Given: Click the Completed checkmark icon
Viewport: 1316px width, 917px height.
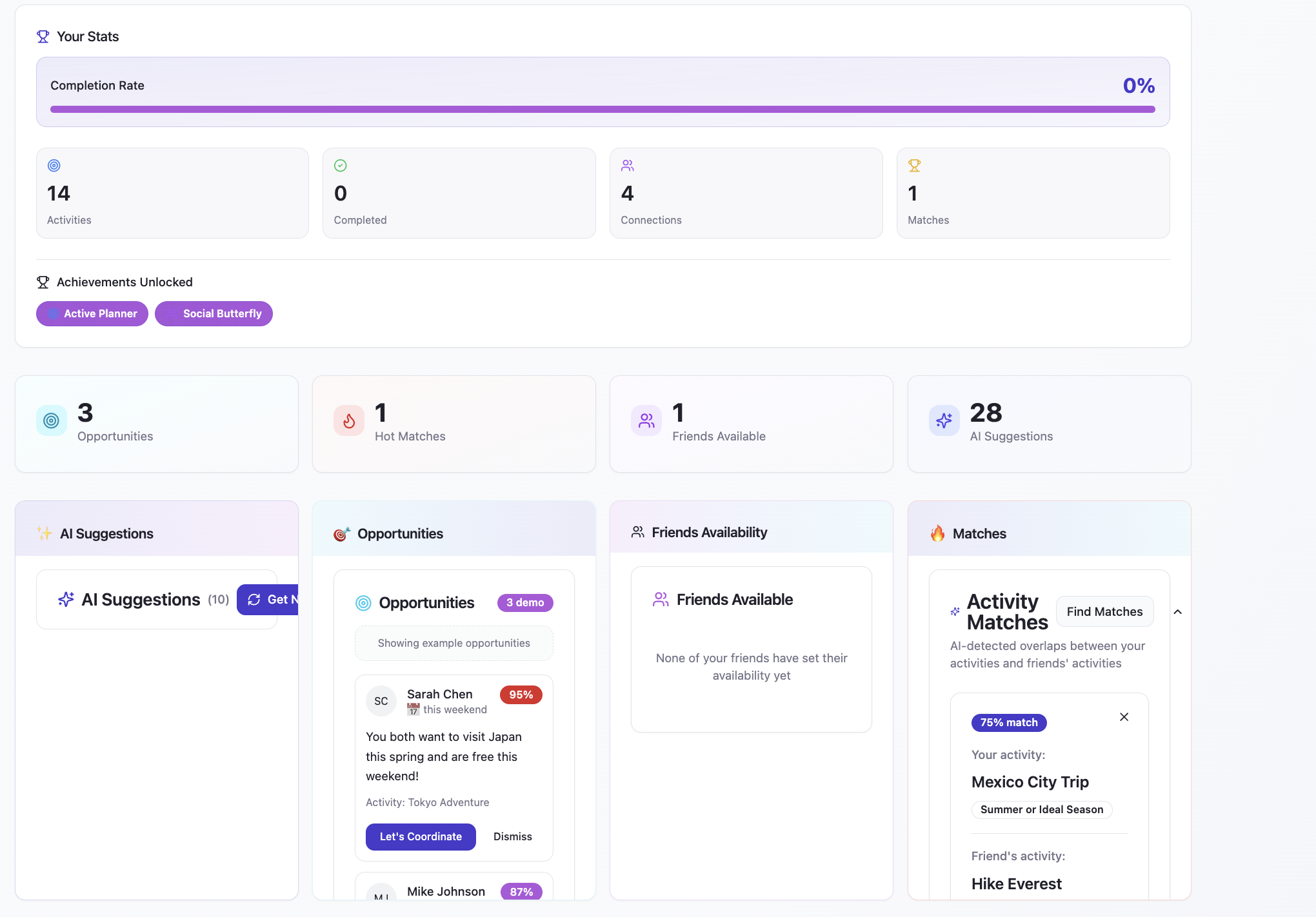Looking at the screenshot, I should [x=341, y=166].
